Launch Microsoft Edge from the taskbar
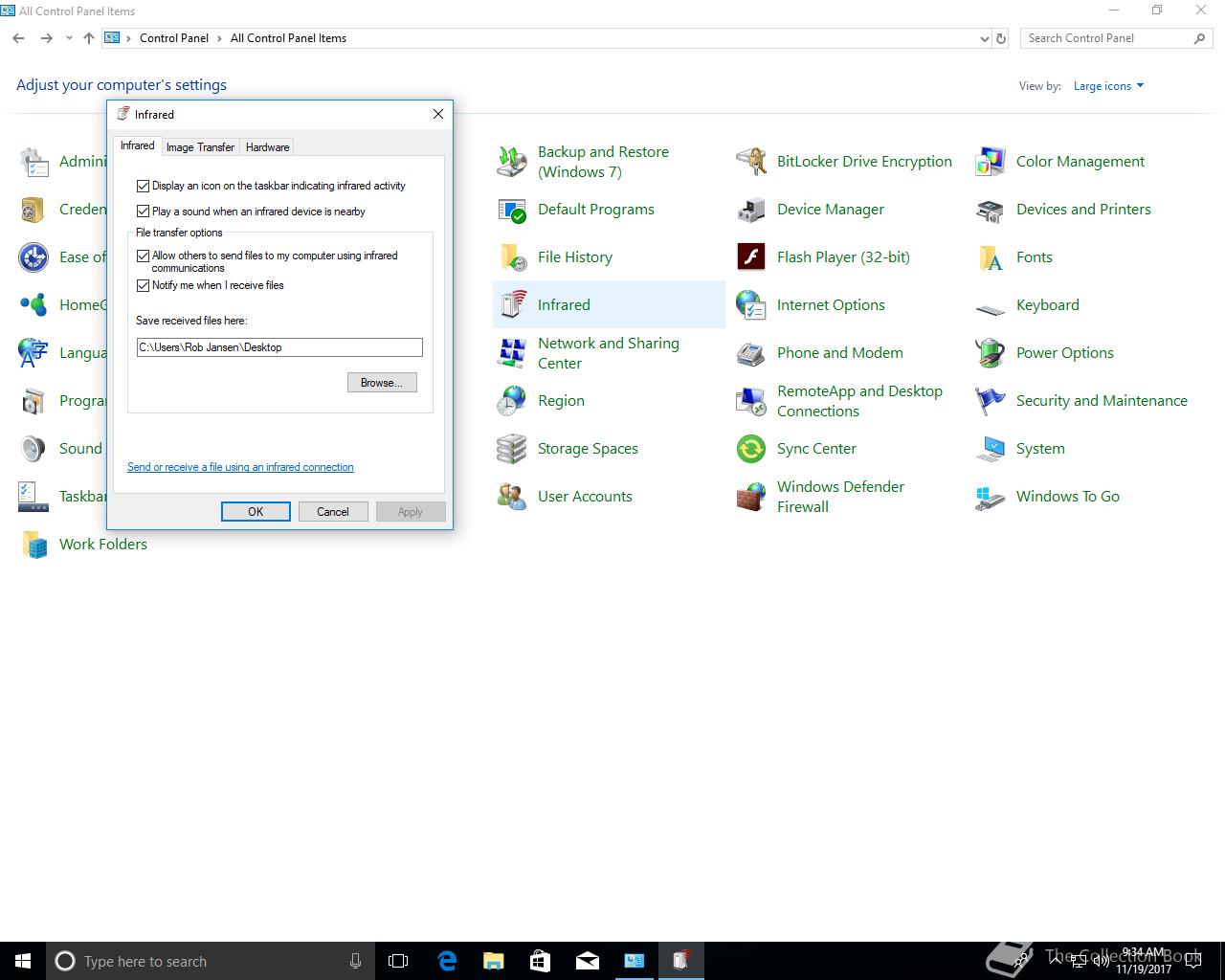Screen dimensions: 1225x980 [x=447, y=961]
